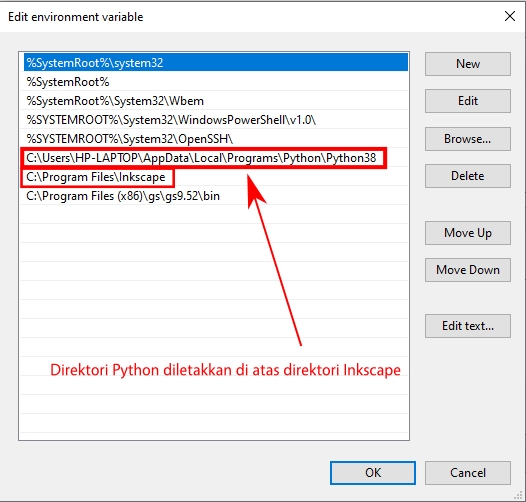This screenshot has width=526, height=502.
Task: Select the %SystemRoot%\system32 entry
Action: (216, 63)
